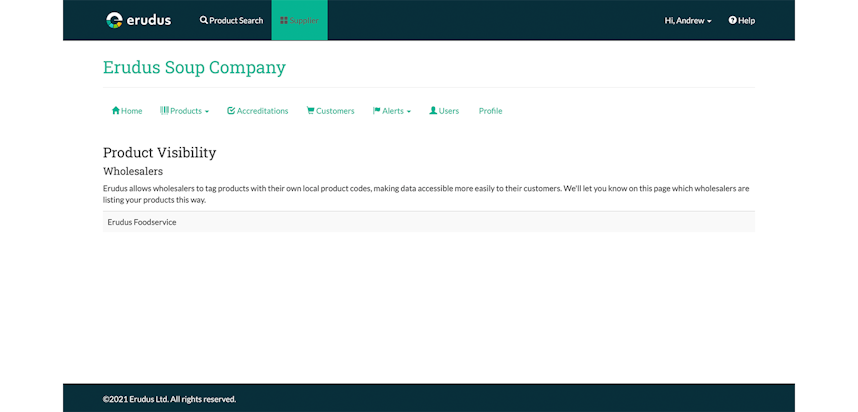Open the Help link in the header
The image size is (858, 412).
741,20
